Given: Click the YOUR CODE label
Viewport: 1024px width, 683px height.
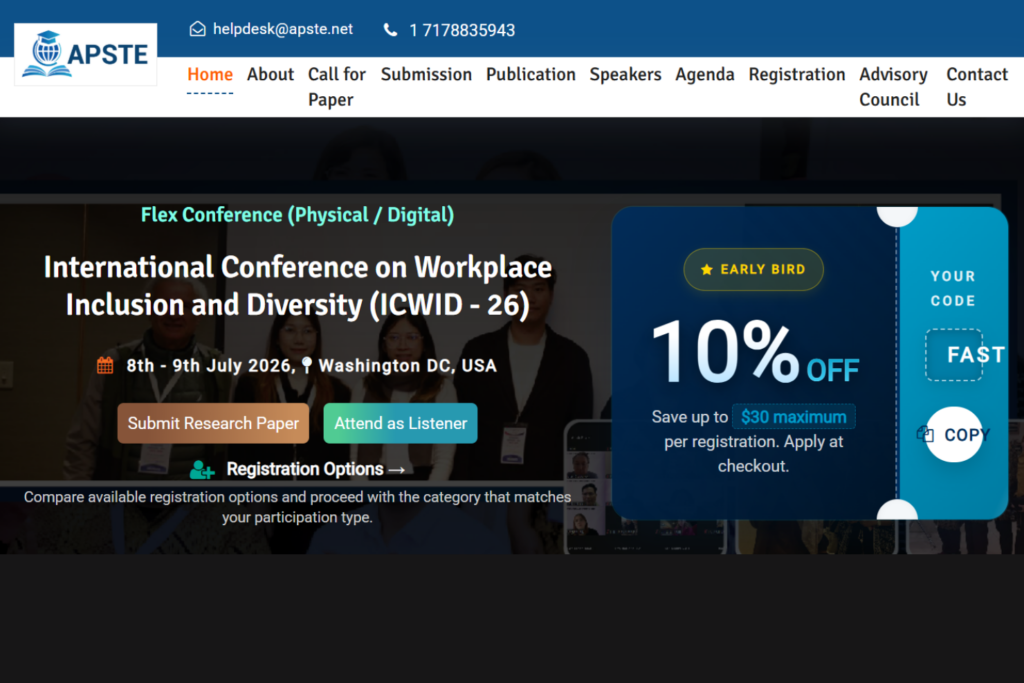Looking at the screenshot, I should click(953, 288).
